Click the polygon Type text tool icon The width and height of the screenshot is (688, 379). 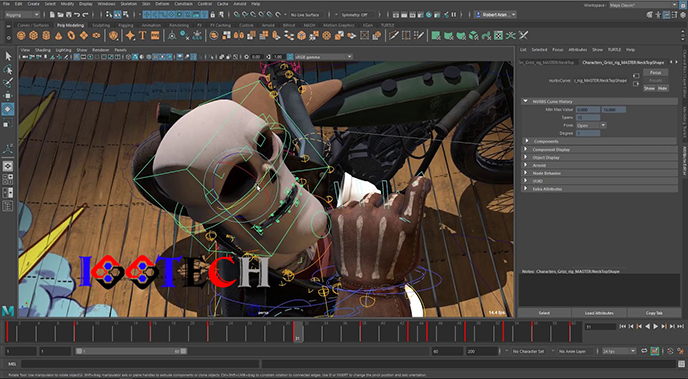143,36
